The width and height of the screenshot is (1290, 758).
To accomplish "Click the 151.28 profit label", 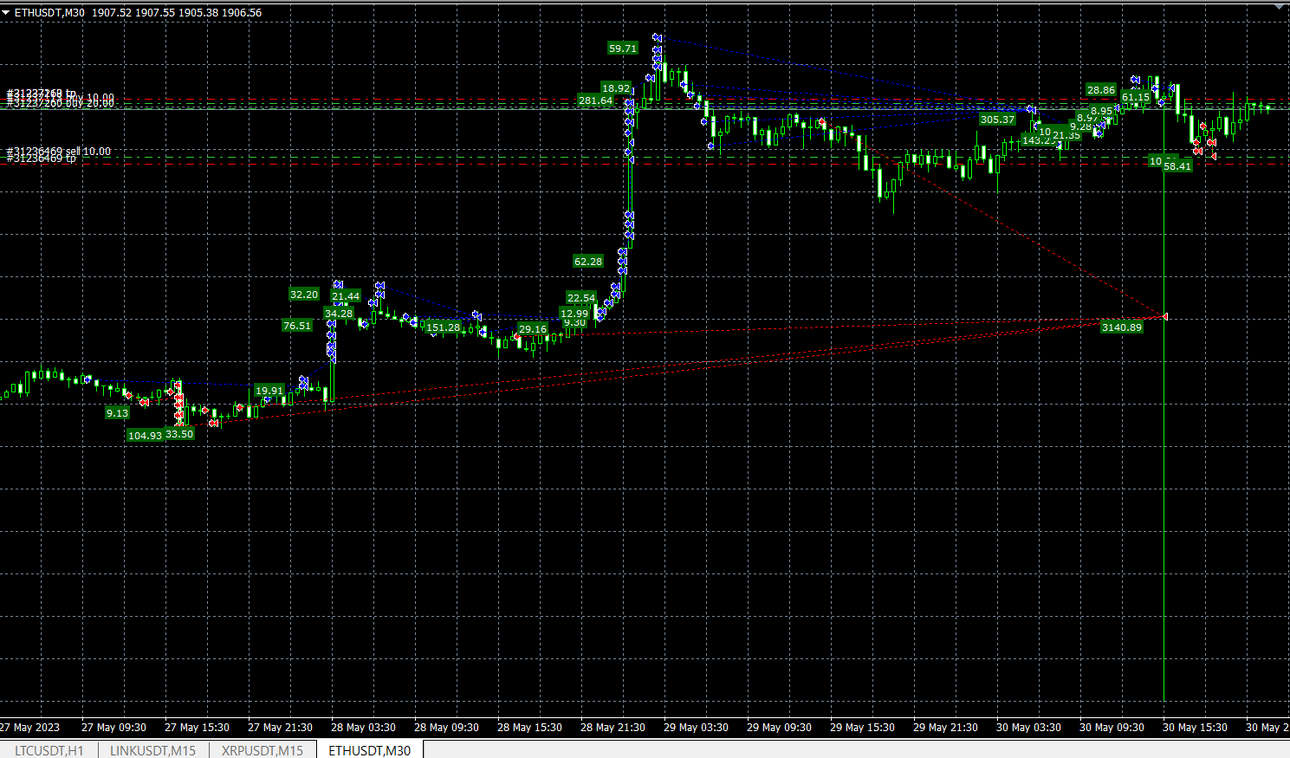I will 443,327.
